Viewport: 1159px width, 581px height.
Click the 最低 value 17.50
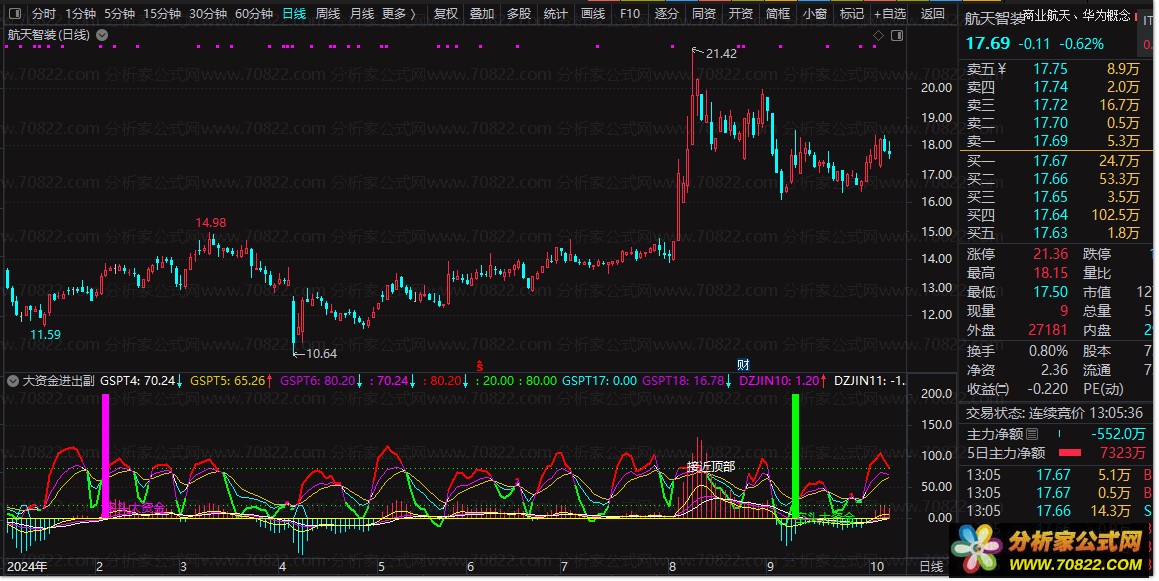click(1050, 292)
